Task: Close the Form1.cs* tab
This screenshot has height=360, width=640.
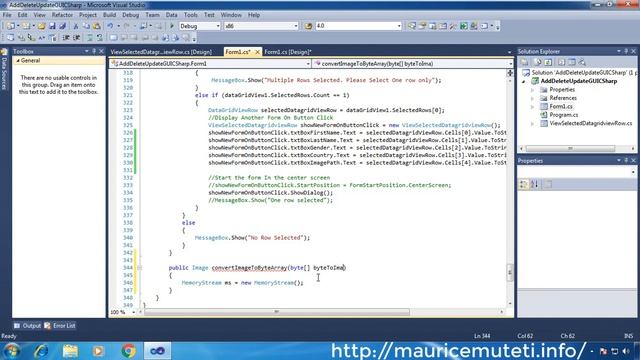Action: point(257,52)
